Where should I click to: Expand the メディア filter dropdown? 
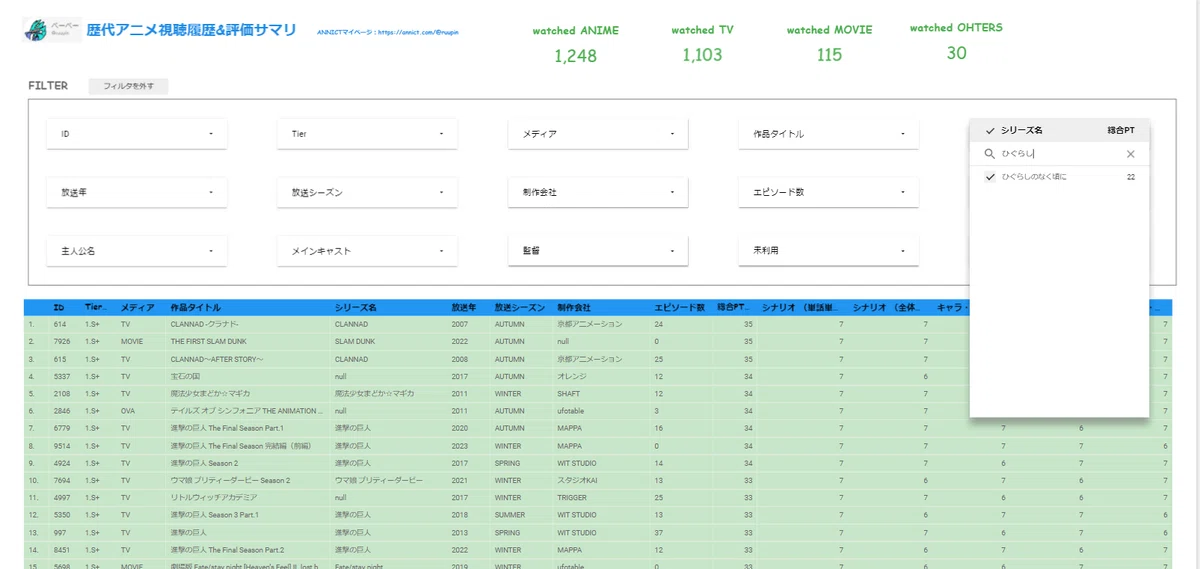click(598, 134)
